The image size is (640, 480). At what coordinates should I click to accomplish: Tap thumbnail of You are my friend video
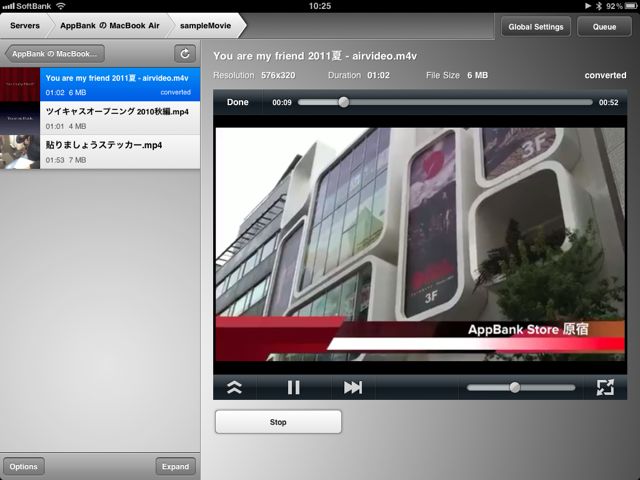coord(20,84)
